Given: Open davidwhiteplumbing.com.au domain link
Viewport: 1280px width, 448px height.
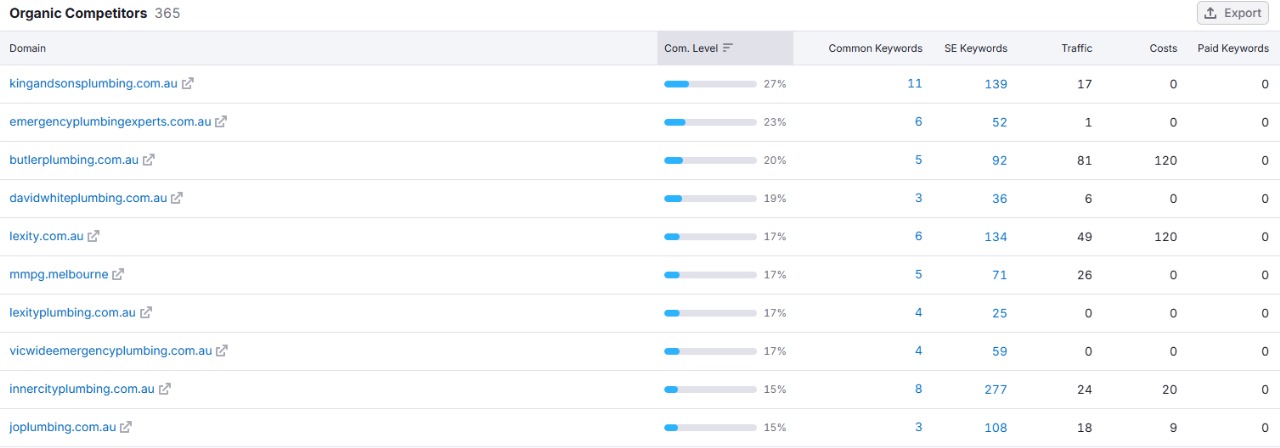Looking at the screenshot, I should click(x=88, y=198).
